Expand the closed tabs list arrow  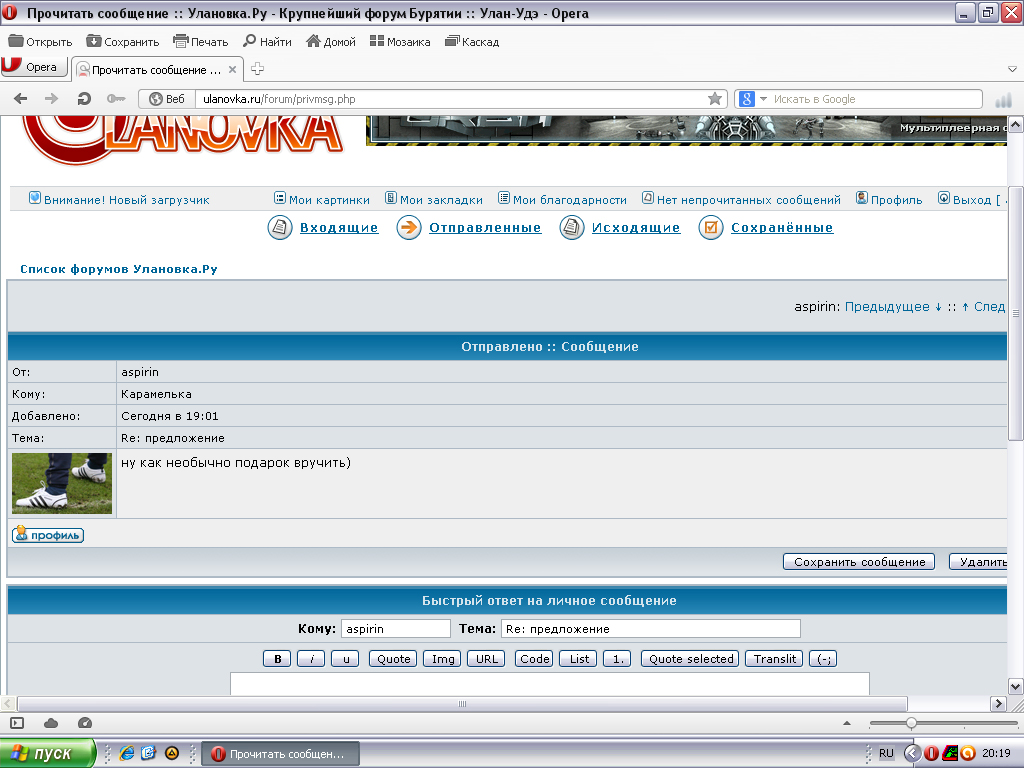click(x=1011, y=69)
